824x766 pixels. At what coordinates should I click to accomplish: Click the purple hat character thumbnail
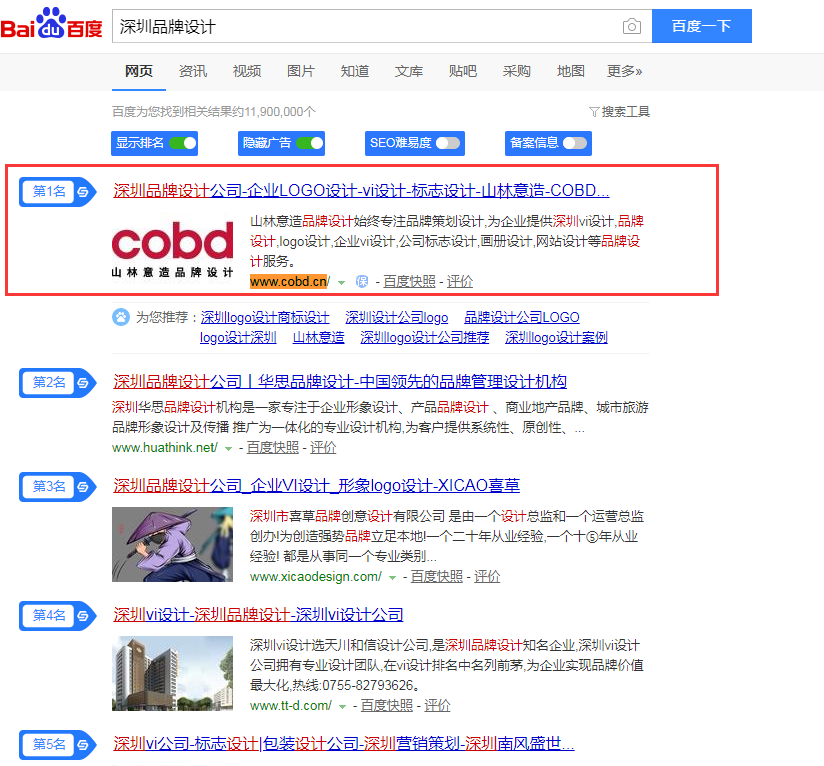coord(172,544)
